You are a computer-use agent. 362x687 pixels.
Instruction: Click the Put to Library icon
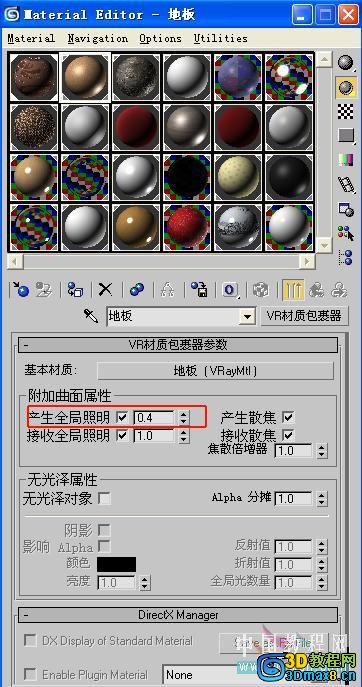(199, 290)
